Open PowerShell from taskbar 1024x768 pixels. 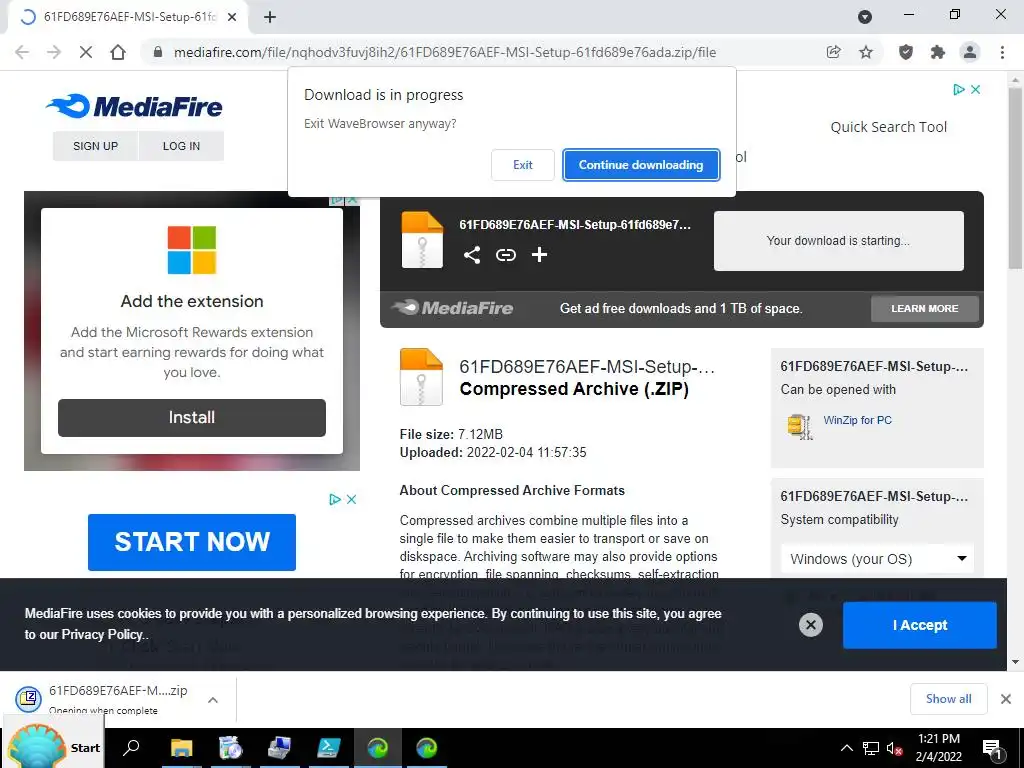[x=328, y=748]
